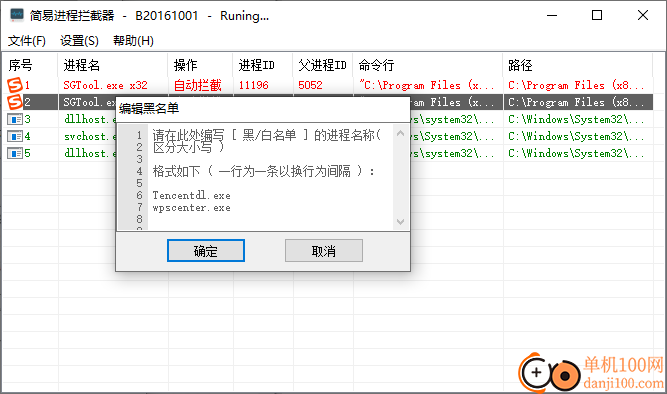Confirm the blacklist with 确定 button
The height and width of the screenshot is (394, 667).
(x=206, y=251)
